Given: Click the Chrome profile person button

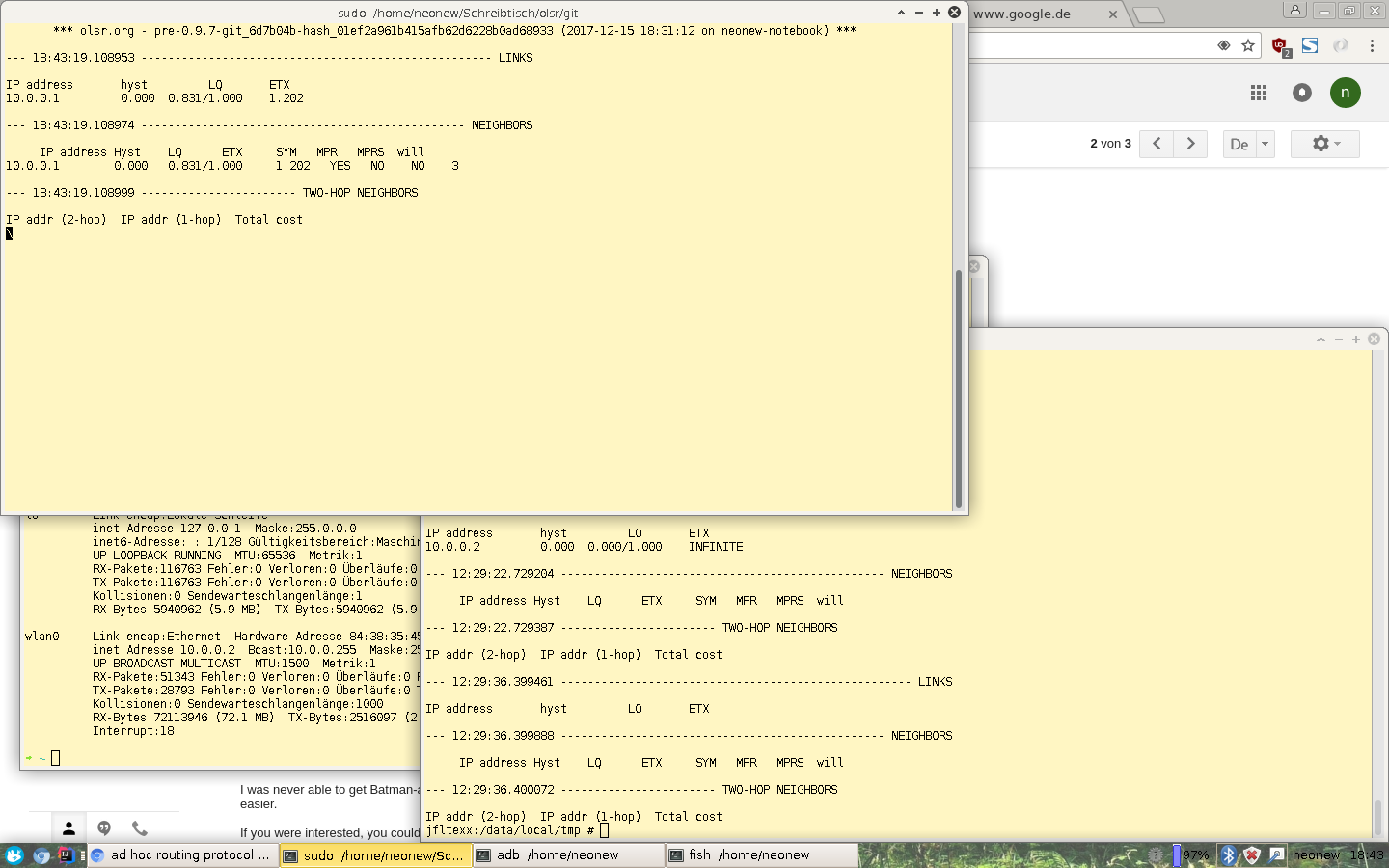Looking at the screenshot, I should click(1295, 11).
